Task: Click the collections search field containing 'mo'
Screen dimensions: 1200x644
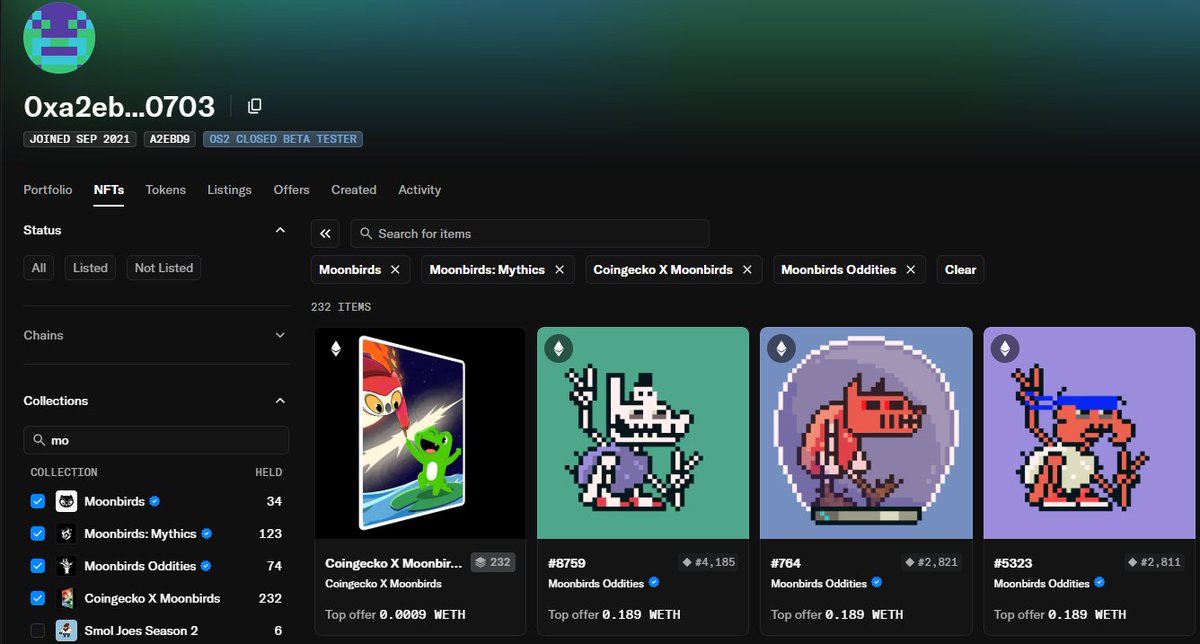Action: (156, 440)
